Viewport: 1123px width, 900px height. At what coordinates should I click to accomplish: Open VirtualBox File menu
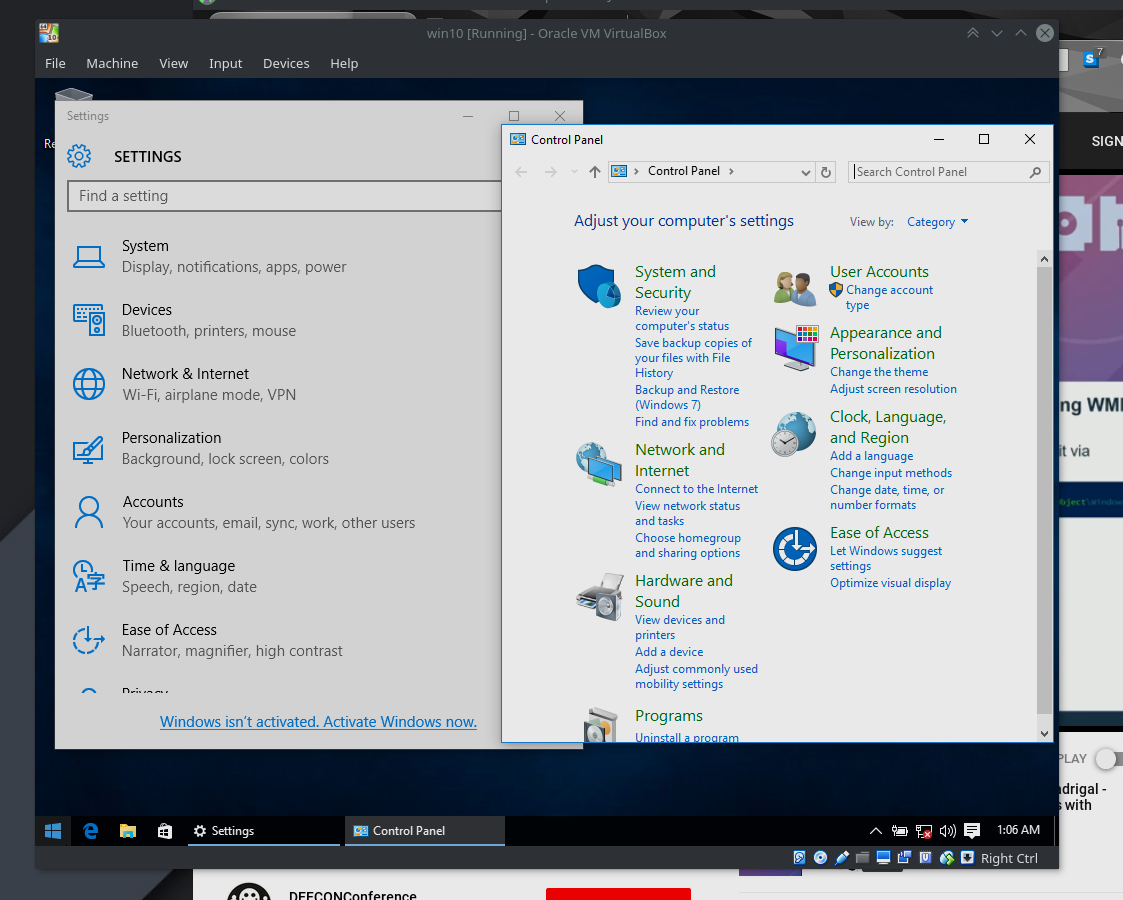coord(55,64)
